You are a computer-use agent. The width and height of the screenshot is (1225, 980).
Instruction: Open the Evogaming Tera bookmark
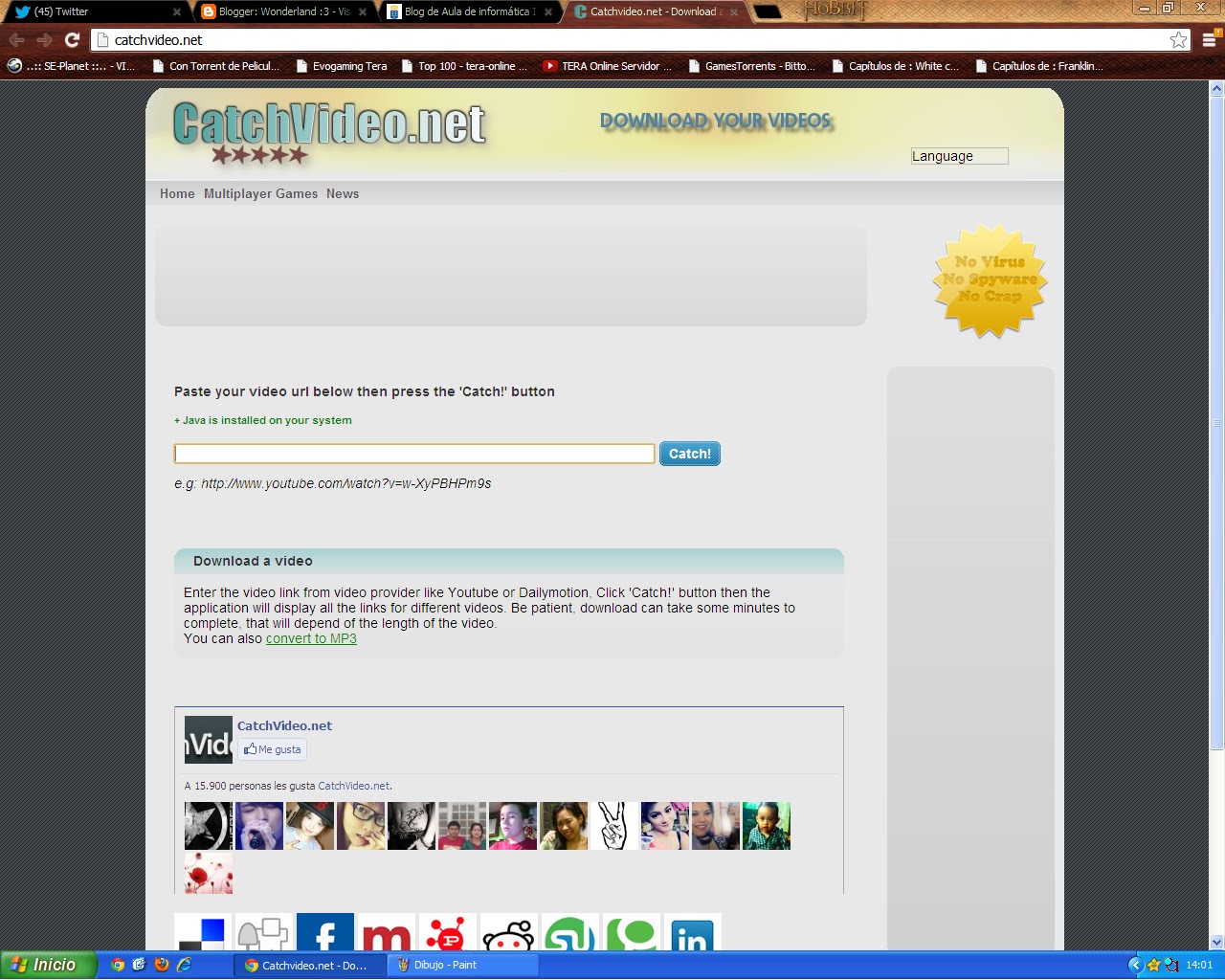click(342, 66)
